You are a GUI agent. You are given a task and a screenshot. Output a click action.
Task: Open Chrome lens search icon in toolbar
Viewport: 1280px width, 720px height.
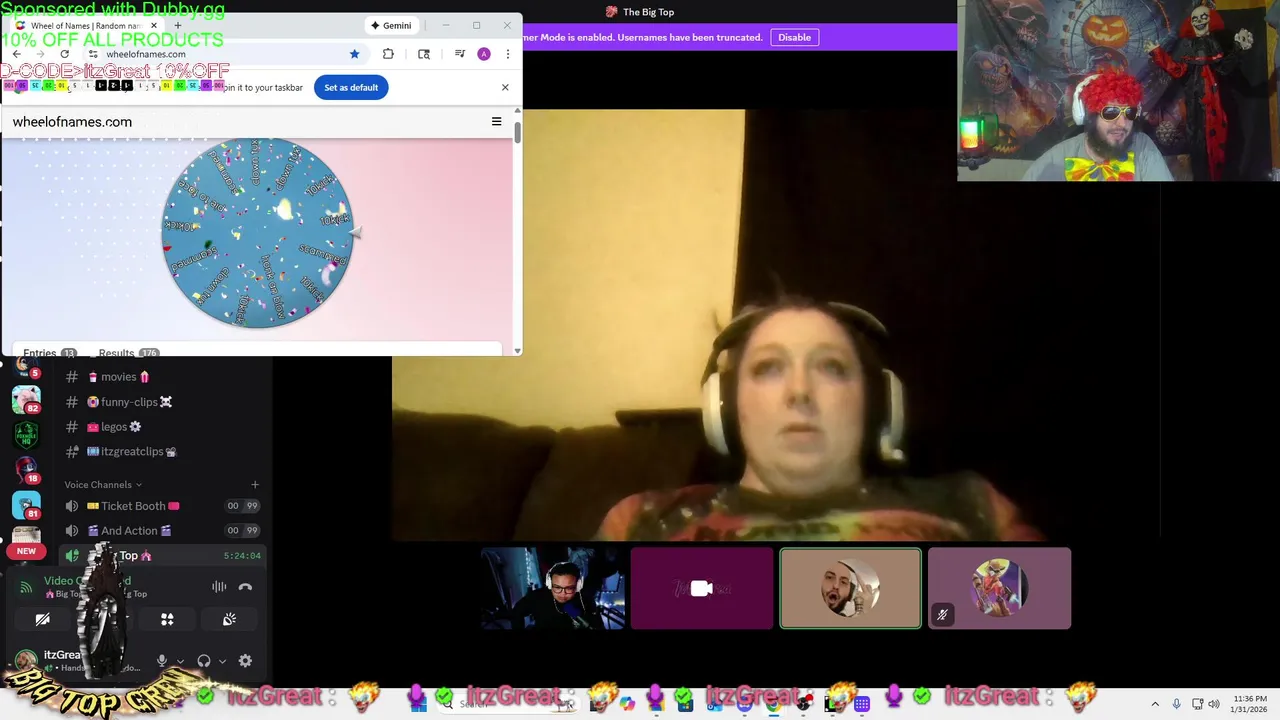coord(424,54)
